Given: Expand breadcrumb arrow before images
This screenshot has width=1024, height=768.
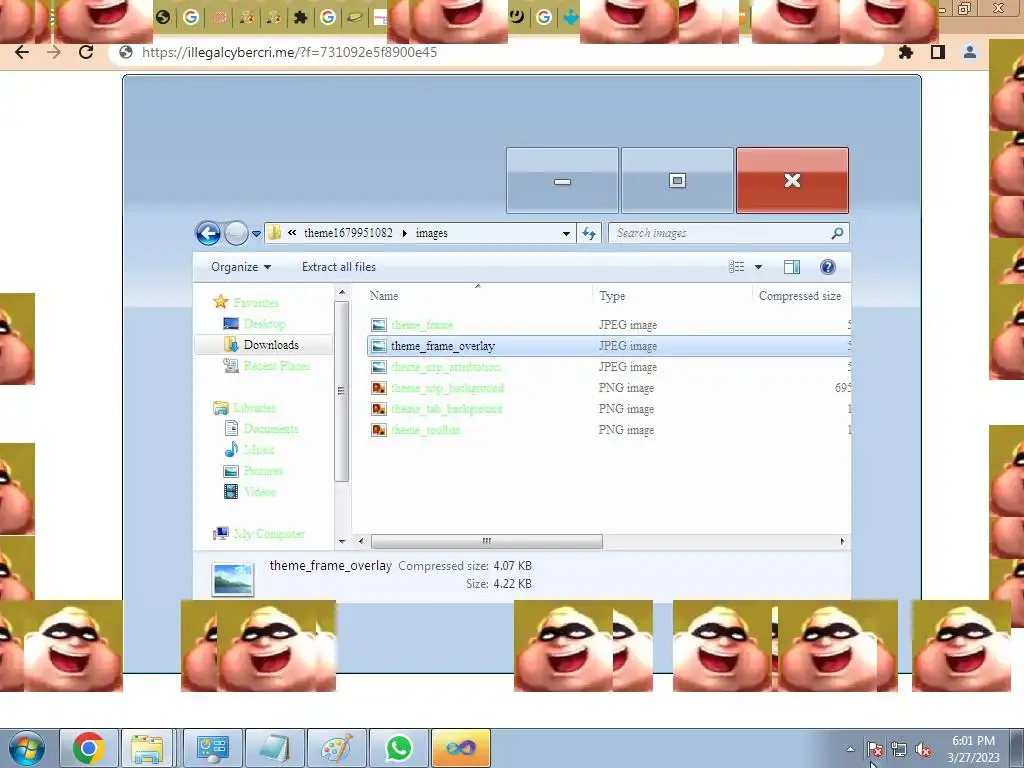Looking at the screenshot, I should point(404,233).
